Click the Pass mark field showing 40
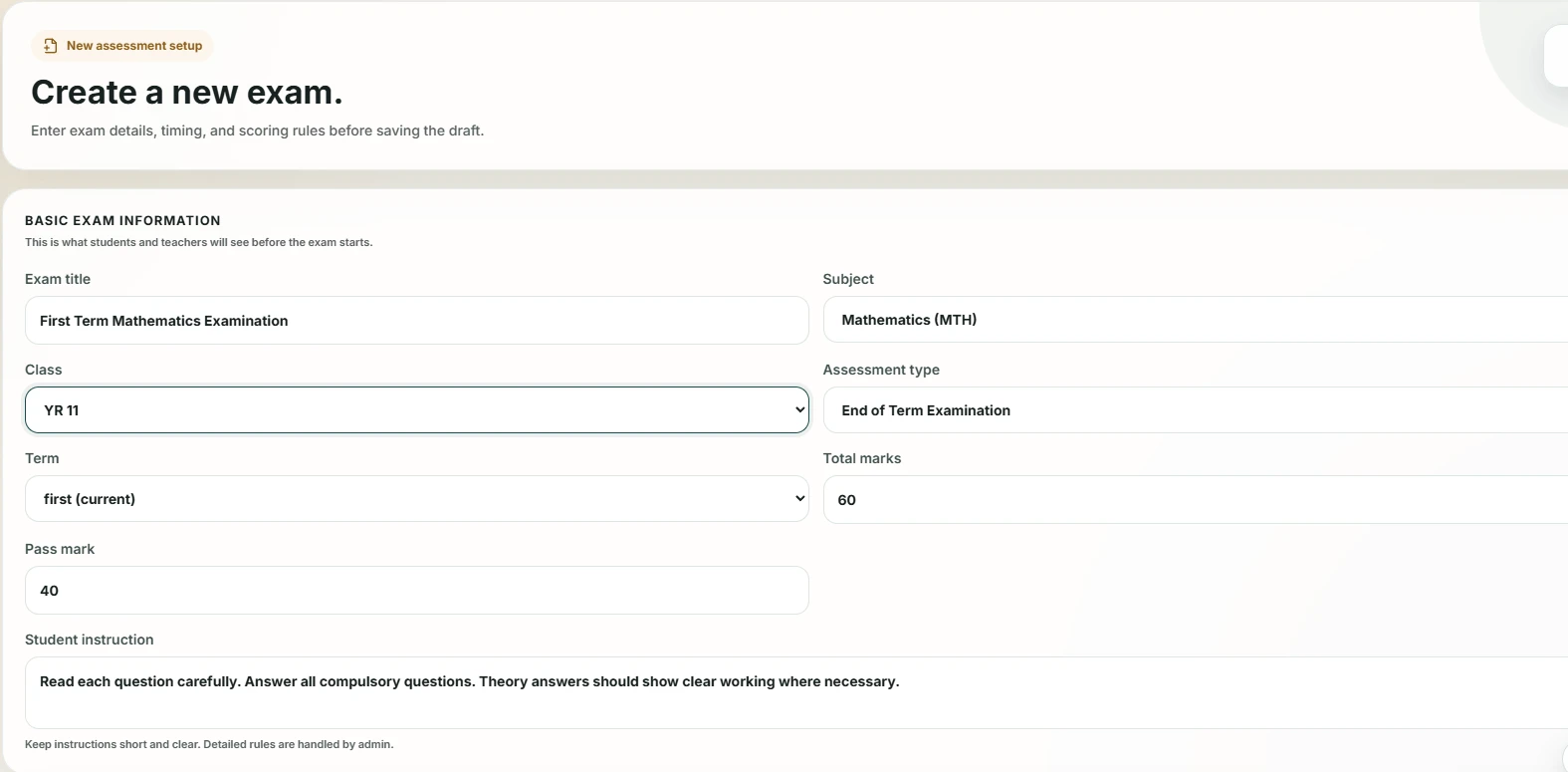The width and height of the screenshot is (1568, 772). [x=417, y=591]
